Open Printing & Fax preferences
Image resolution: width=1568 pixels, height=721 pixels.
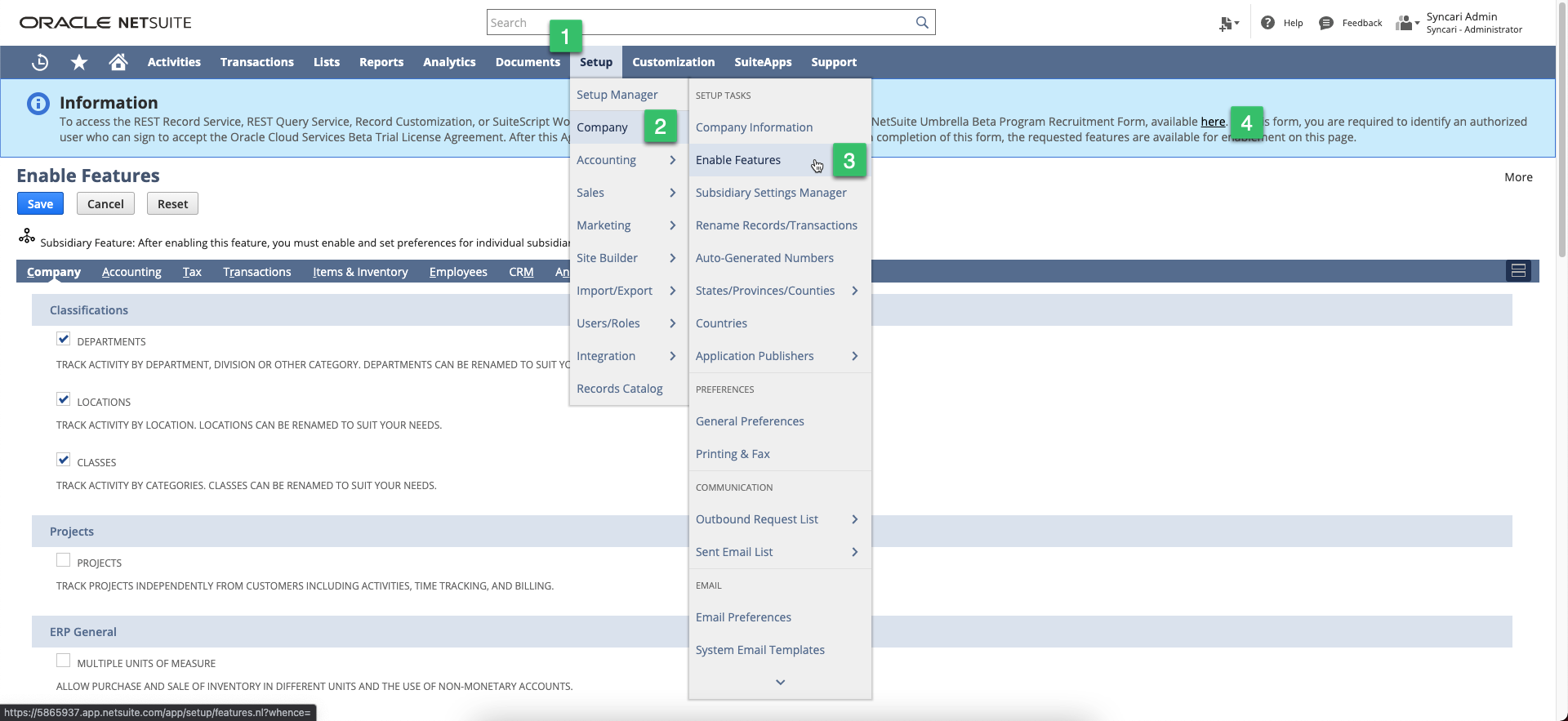point(733,454)
